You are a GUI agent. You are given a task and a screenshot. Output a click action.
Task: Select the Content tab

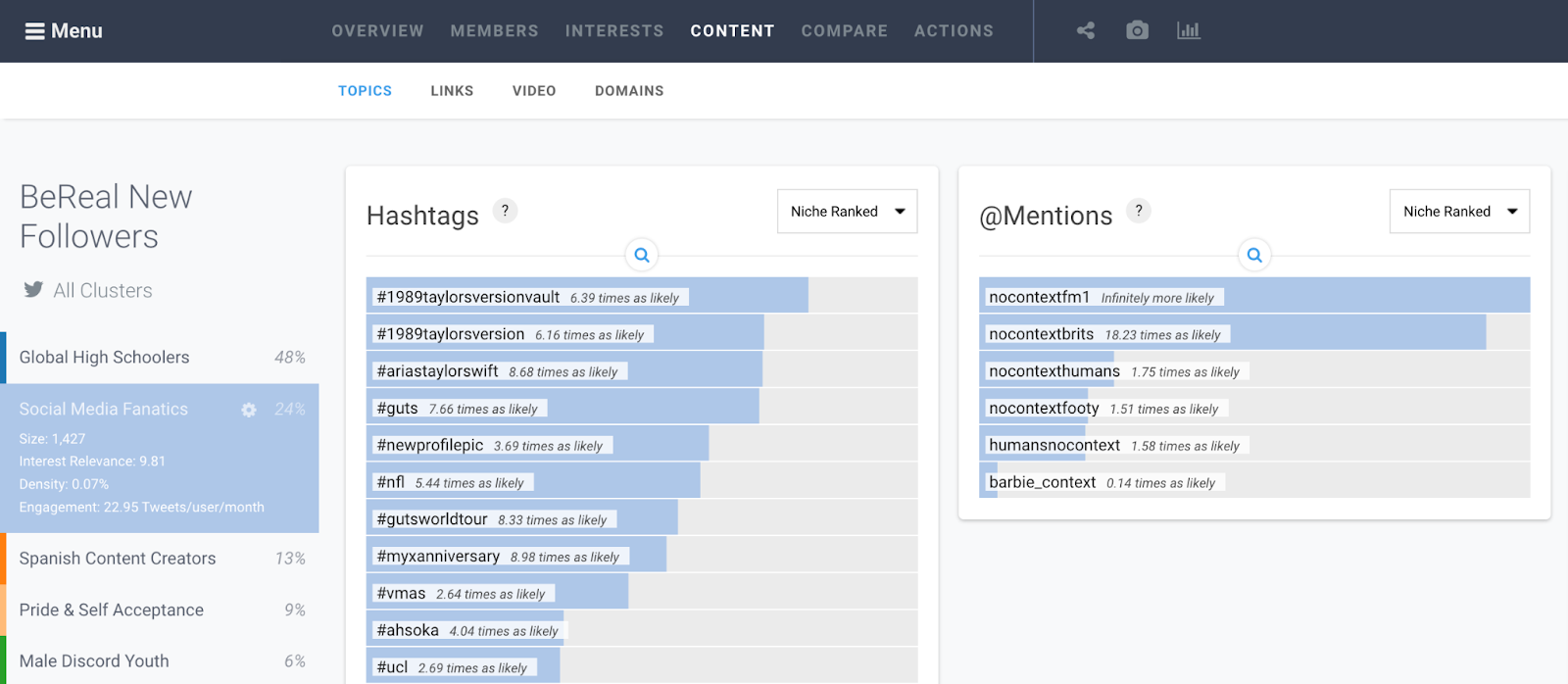[732, 31]
